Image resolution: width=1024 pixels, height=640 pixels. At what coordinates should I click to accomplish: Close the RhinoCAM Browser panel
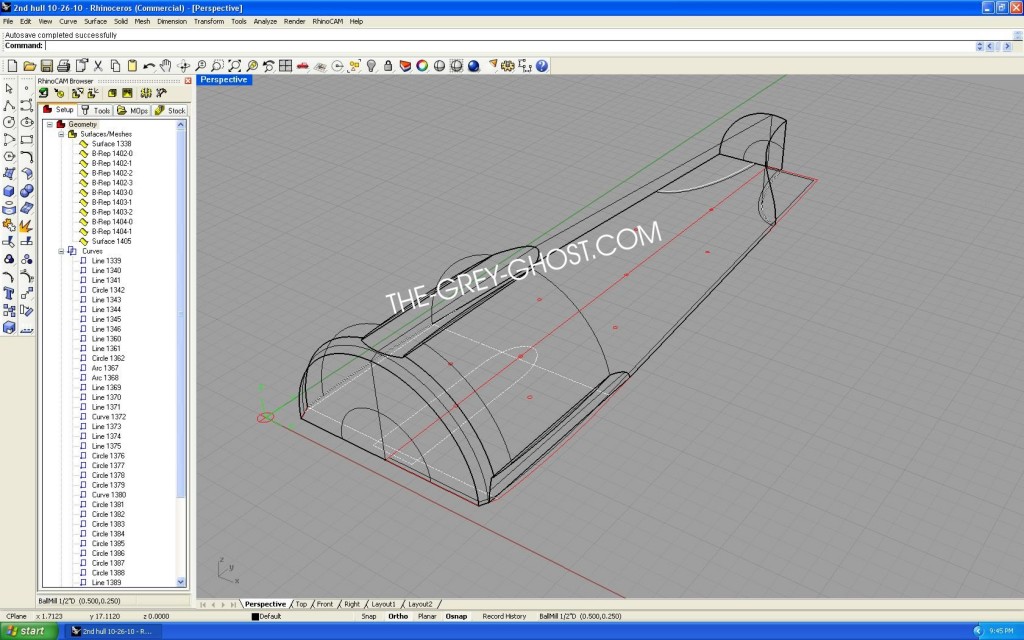tap(188, 81)
